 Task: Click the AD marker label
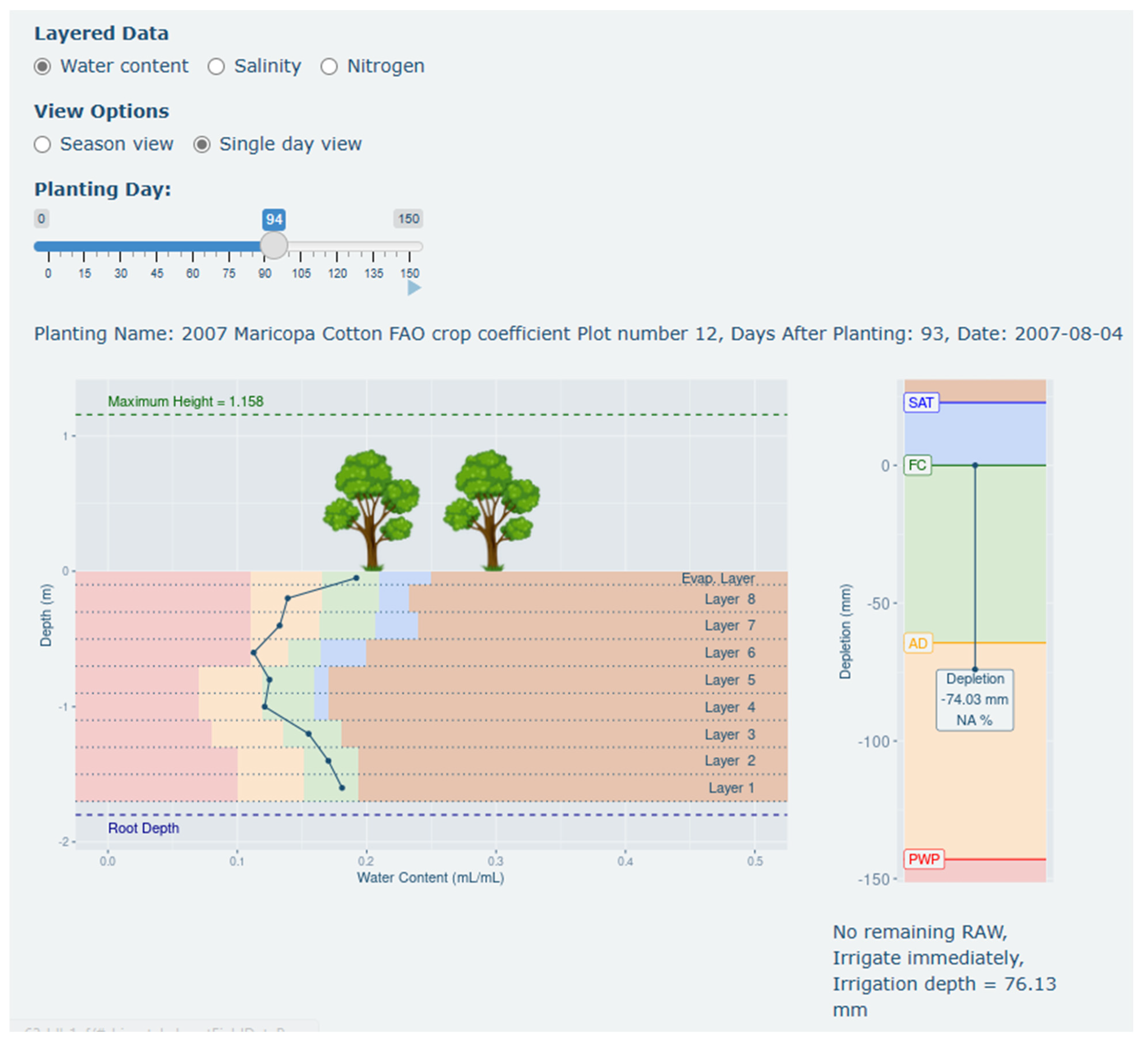click(x=917, y=644)
